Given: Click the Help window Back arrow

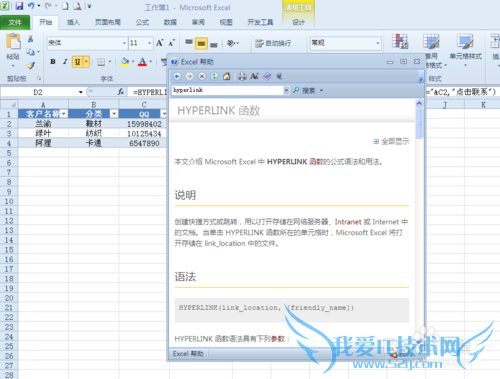Looking at the screenshot, I should [x=177, y=76].
